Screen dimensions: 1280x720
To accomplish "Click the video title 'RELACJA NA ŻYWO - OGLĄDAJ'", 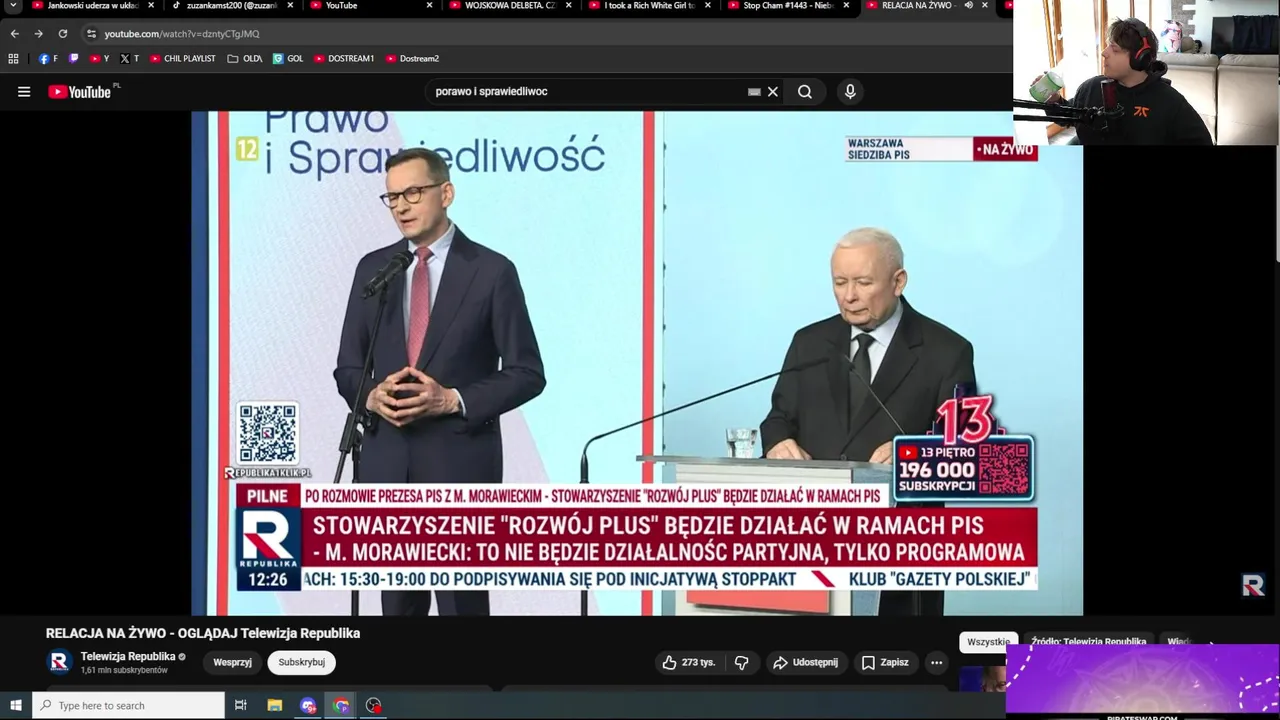I will pos(203,633).
